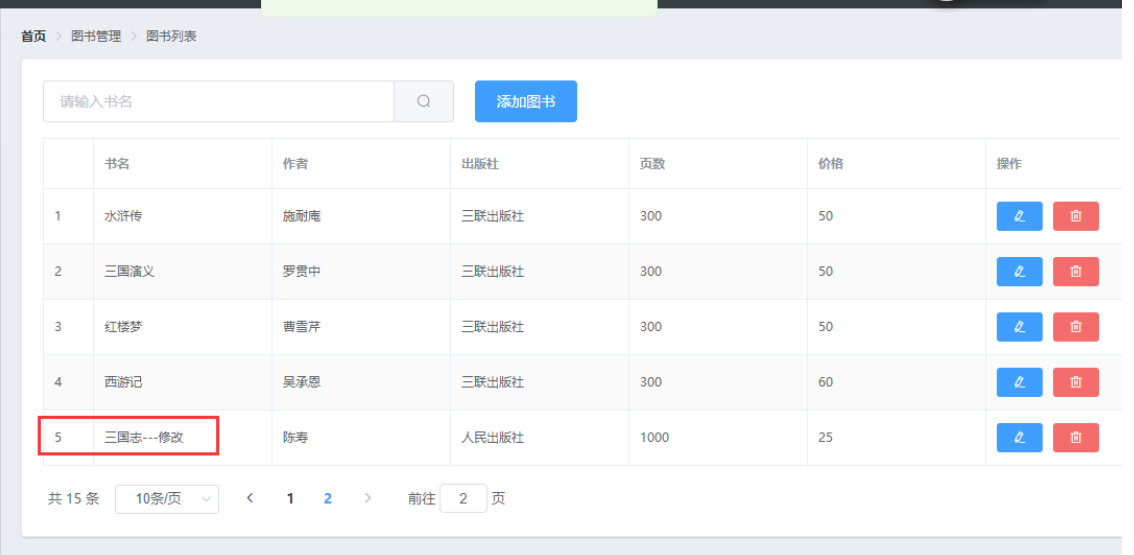
Task: Delete the 西游记 book row
Action: click(x=1075, y=382)
